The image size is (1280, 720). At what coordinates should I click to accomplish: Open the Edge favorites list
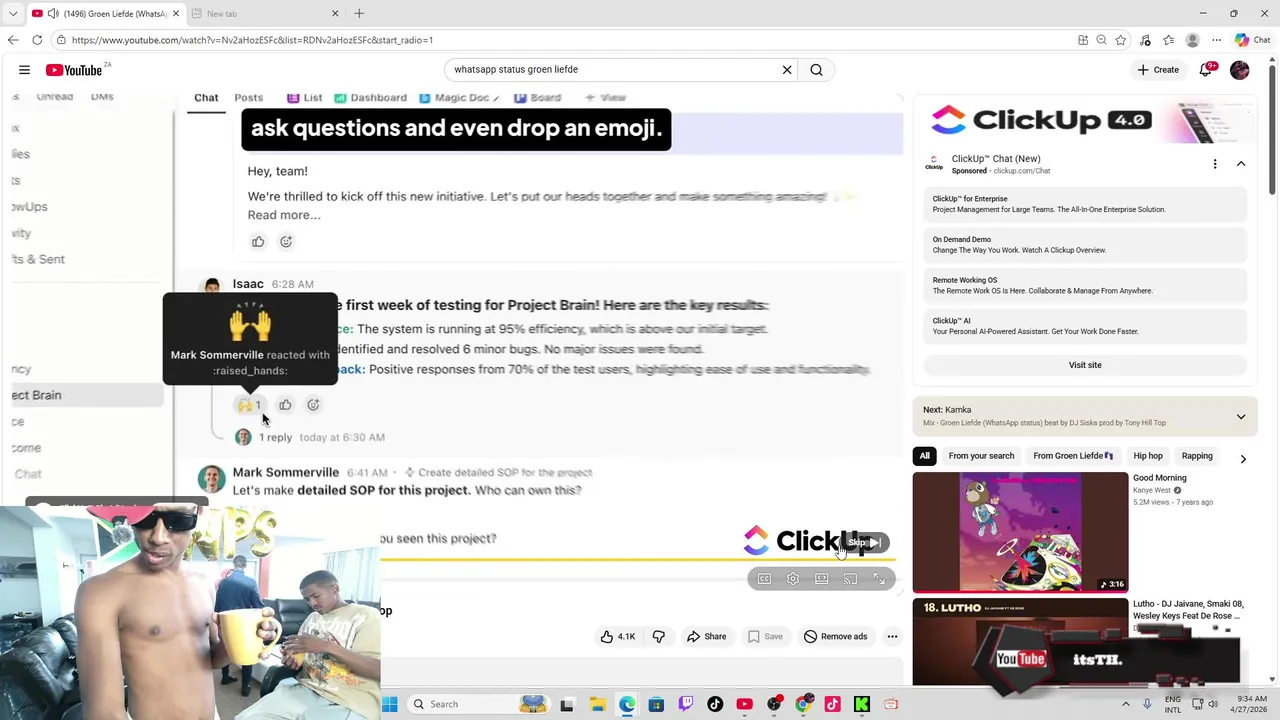coord(1168,40)
